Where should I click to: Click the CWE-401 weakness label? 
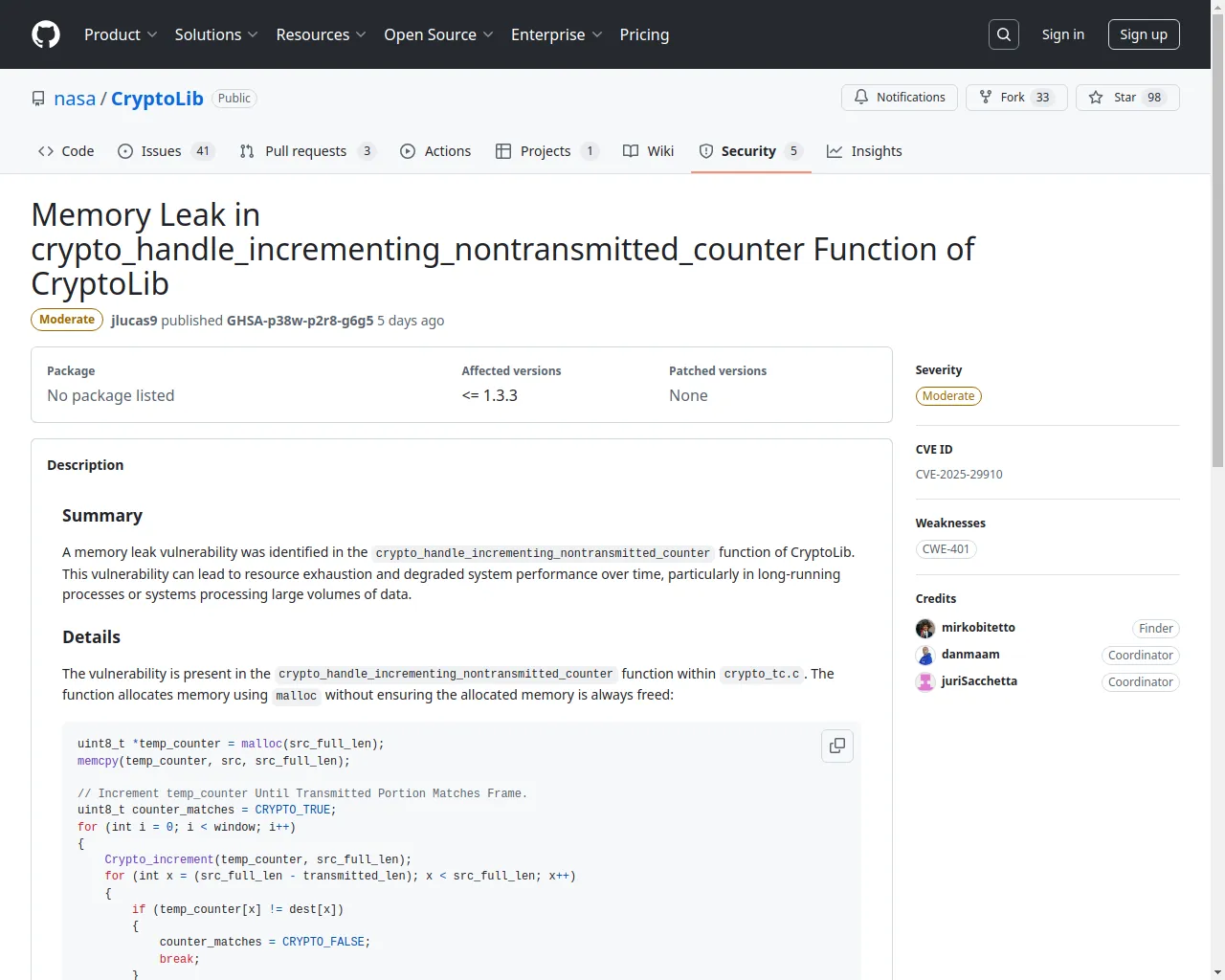[x=946, y=549]
